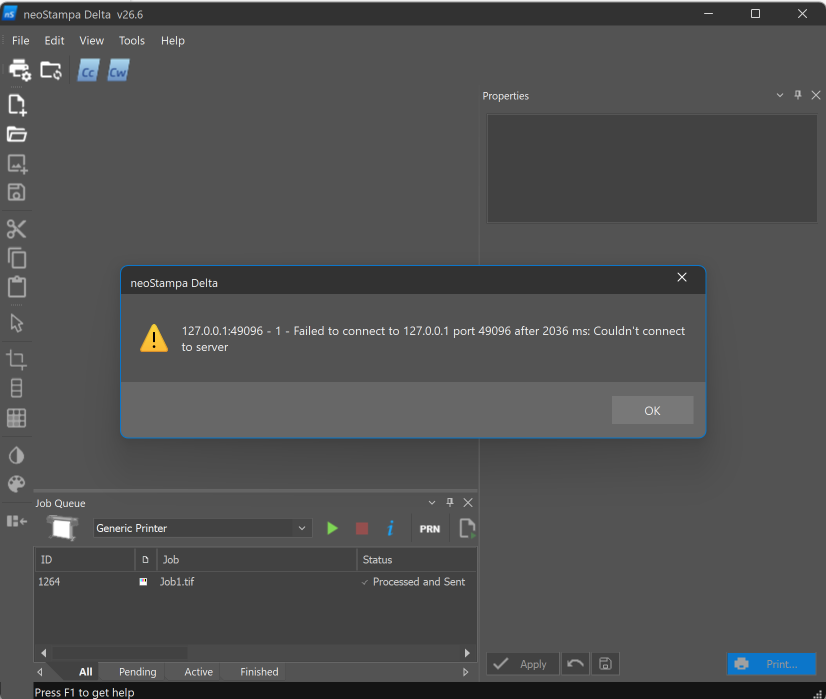Cut with the scissors icon

point(16,229)
